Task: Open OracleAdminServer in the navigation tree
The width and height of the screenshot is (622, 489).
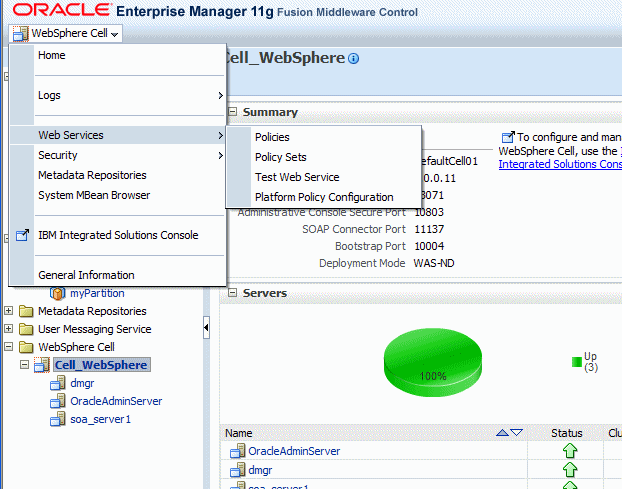Action: click(116, 401)
